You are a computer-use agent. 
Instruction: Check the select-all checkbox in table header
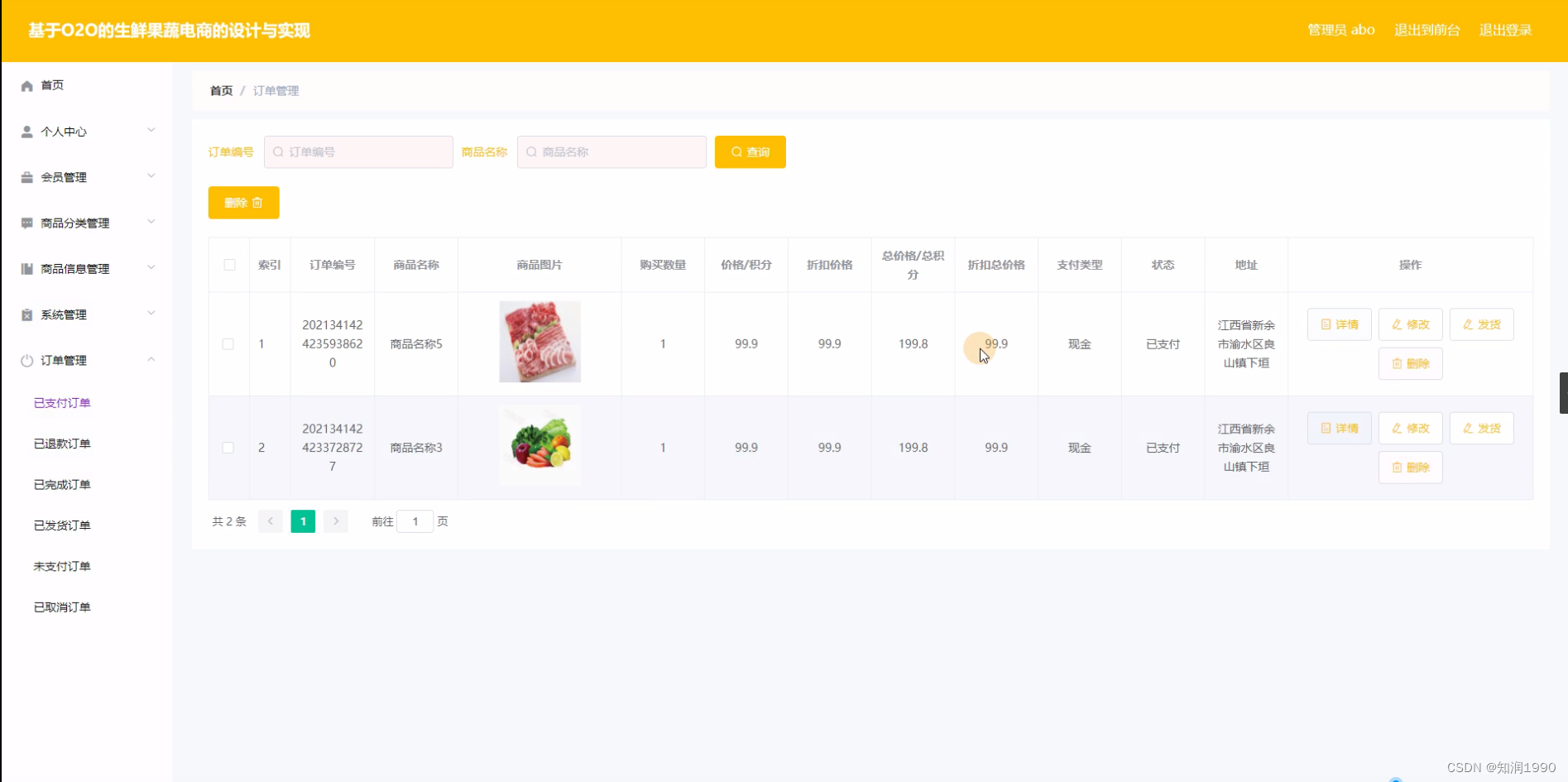click(x=228, y=265)
